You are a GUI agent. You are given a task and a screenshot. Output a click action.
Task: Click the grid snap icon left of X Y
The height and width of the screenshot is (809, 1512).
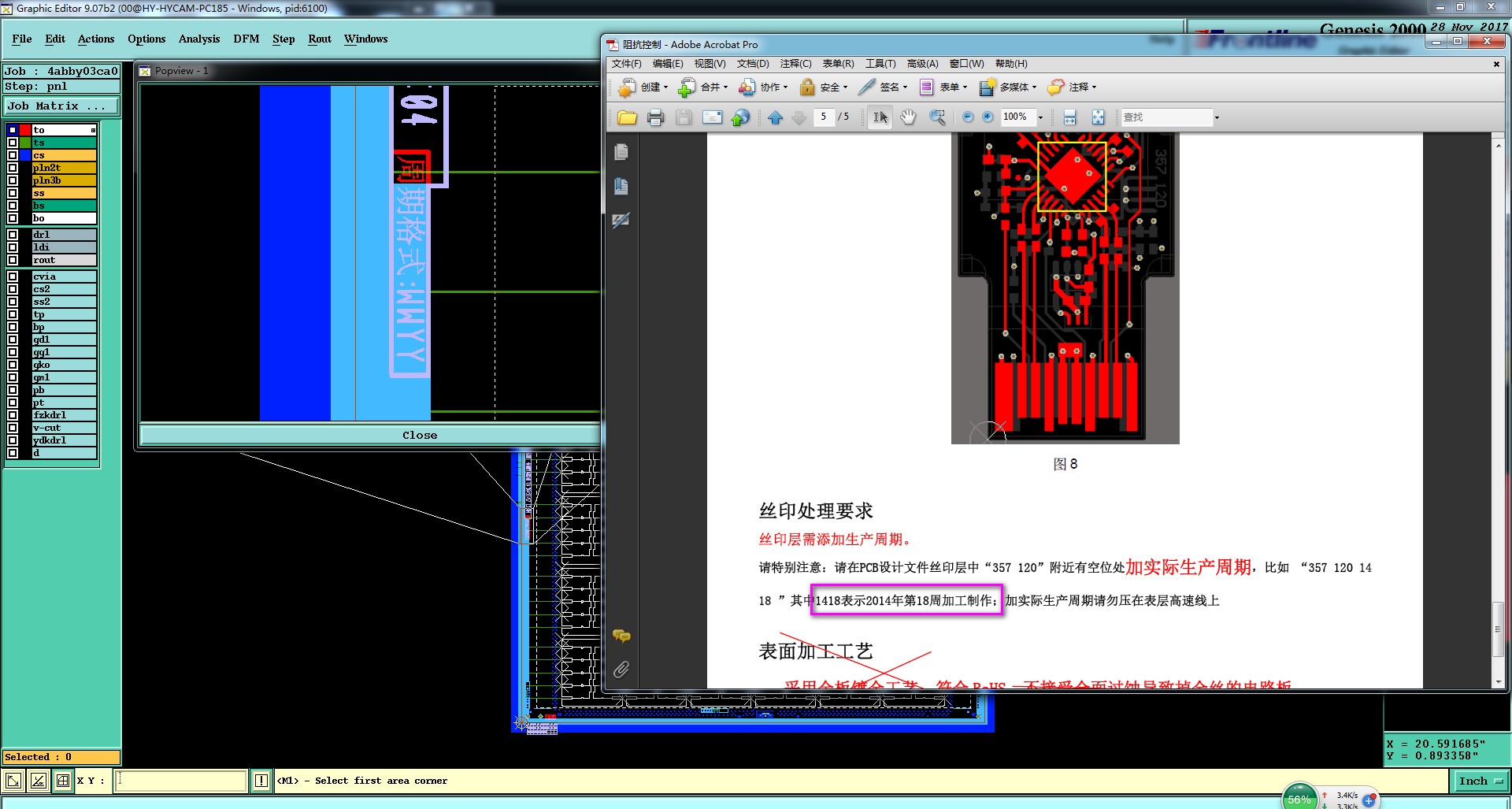click(x=63, y=781)
